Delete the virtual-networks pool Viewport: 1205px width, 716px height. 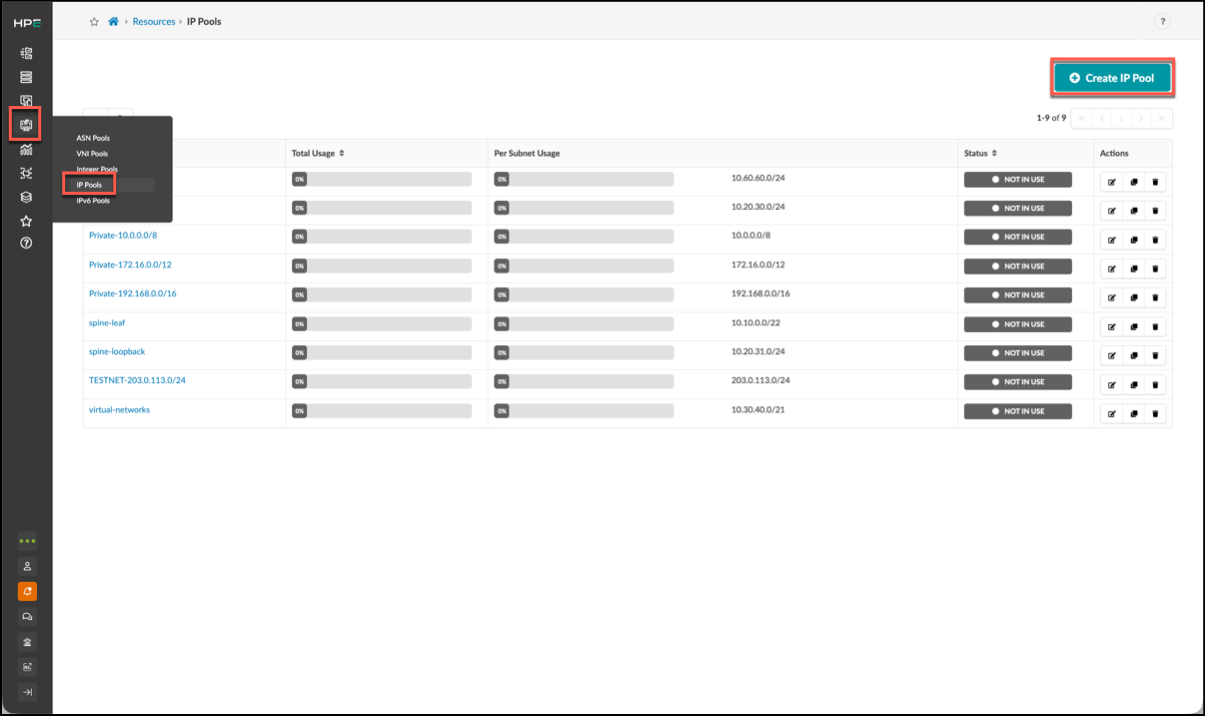coord(1155,414)
